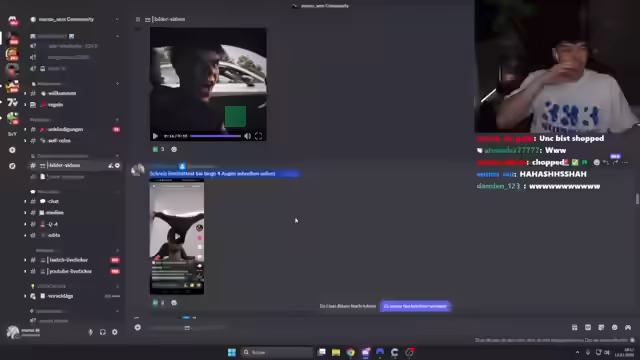Open the apps controller icon in message bar

(x=628, y=327)
